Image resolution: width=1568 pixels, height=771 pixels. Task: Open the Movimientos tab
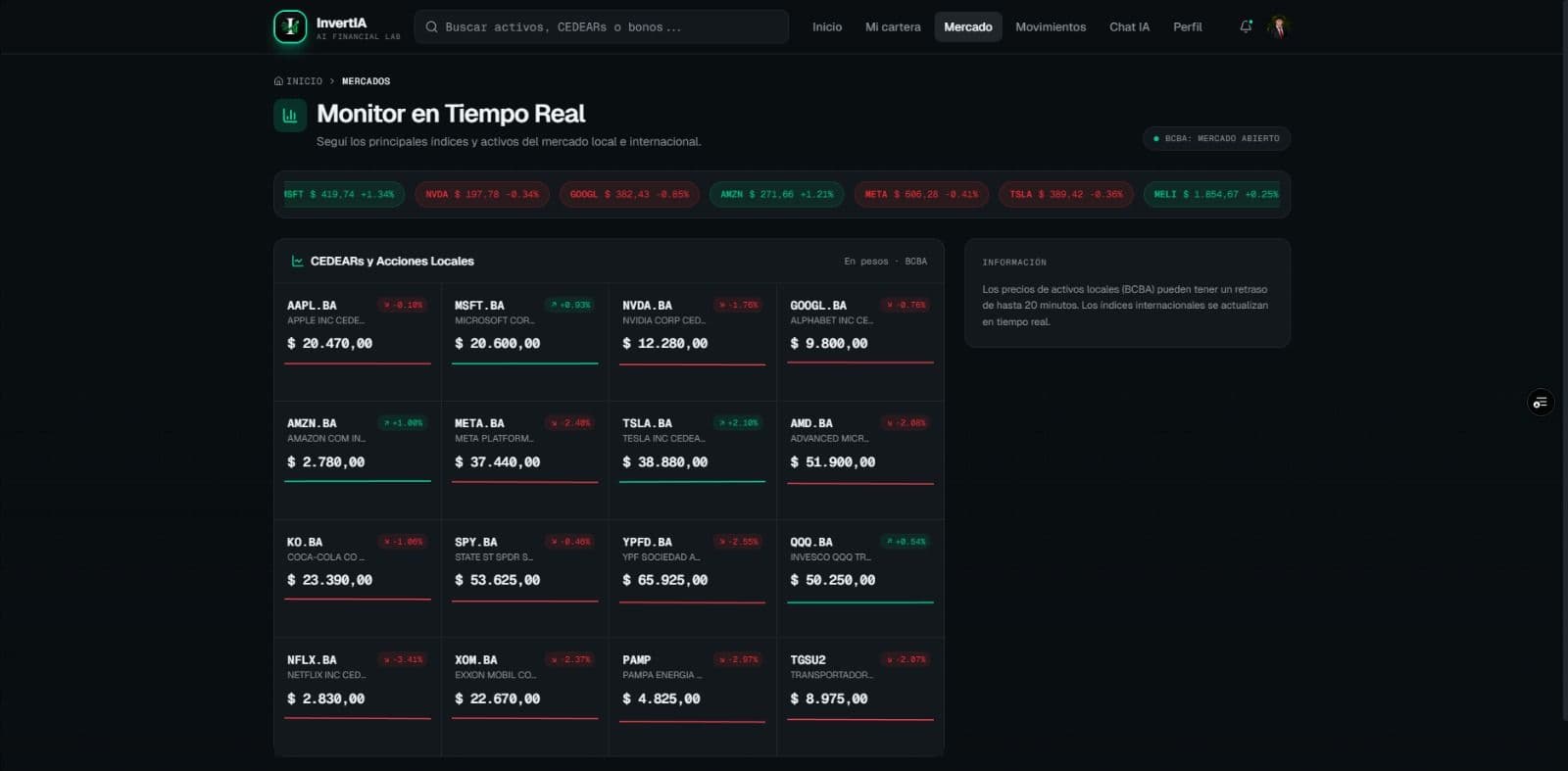pos(1051,27)
